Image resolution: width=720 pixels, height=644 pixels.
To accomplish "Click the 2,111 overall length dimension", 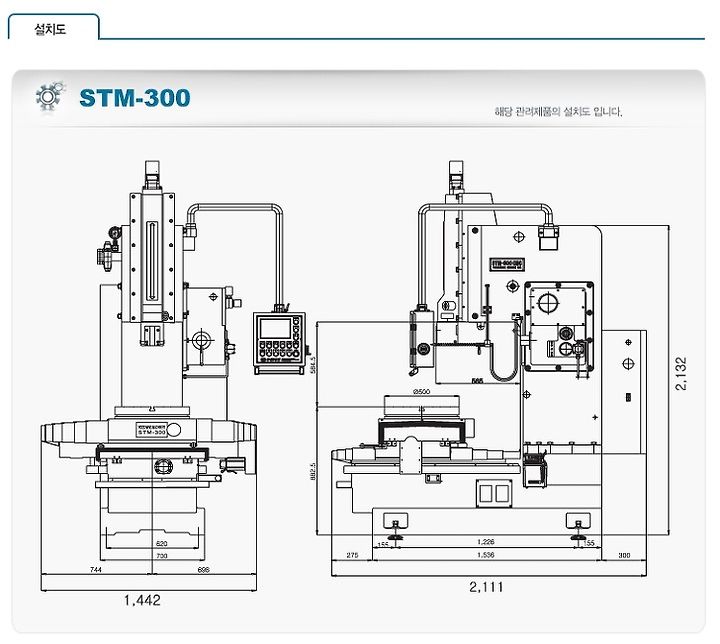I will (486, 587).
